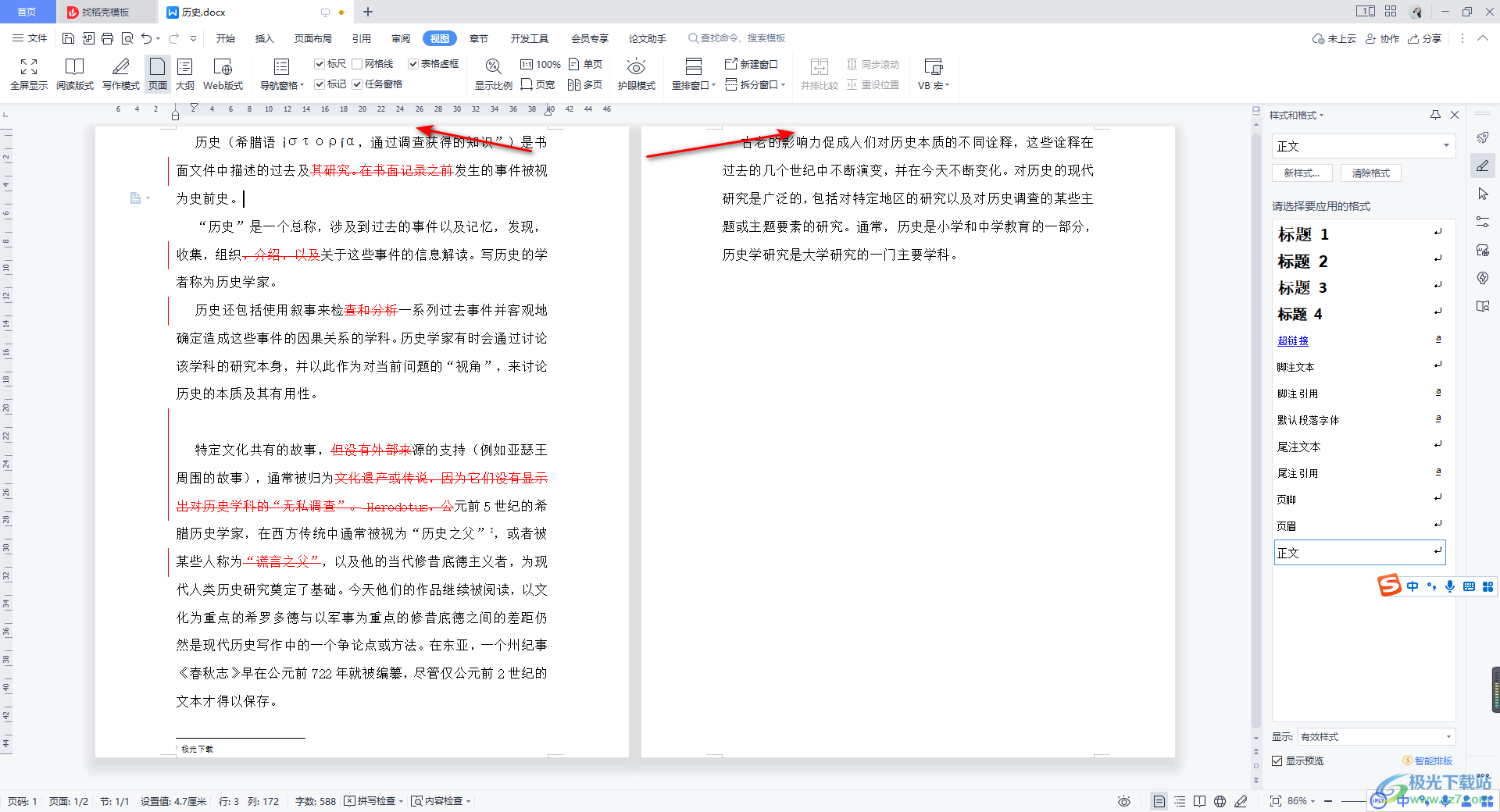Screen dimensions: 1500x812
Task: Open the display filter 有效样式 dropdown
Action: pos(1377,737)
